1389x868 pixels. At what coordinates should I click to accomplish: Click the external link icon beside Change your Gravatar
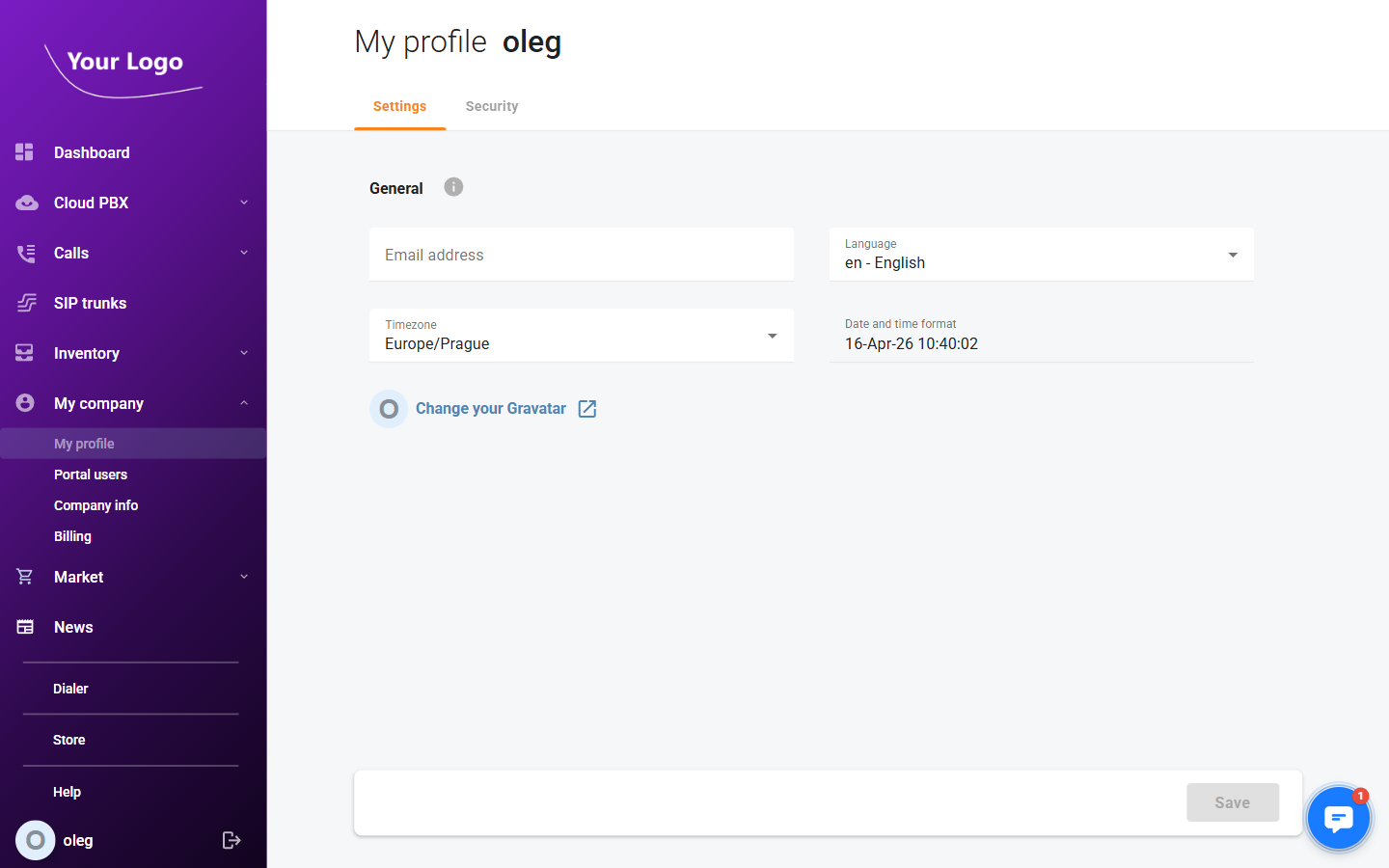(587, 408)
